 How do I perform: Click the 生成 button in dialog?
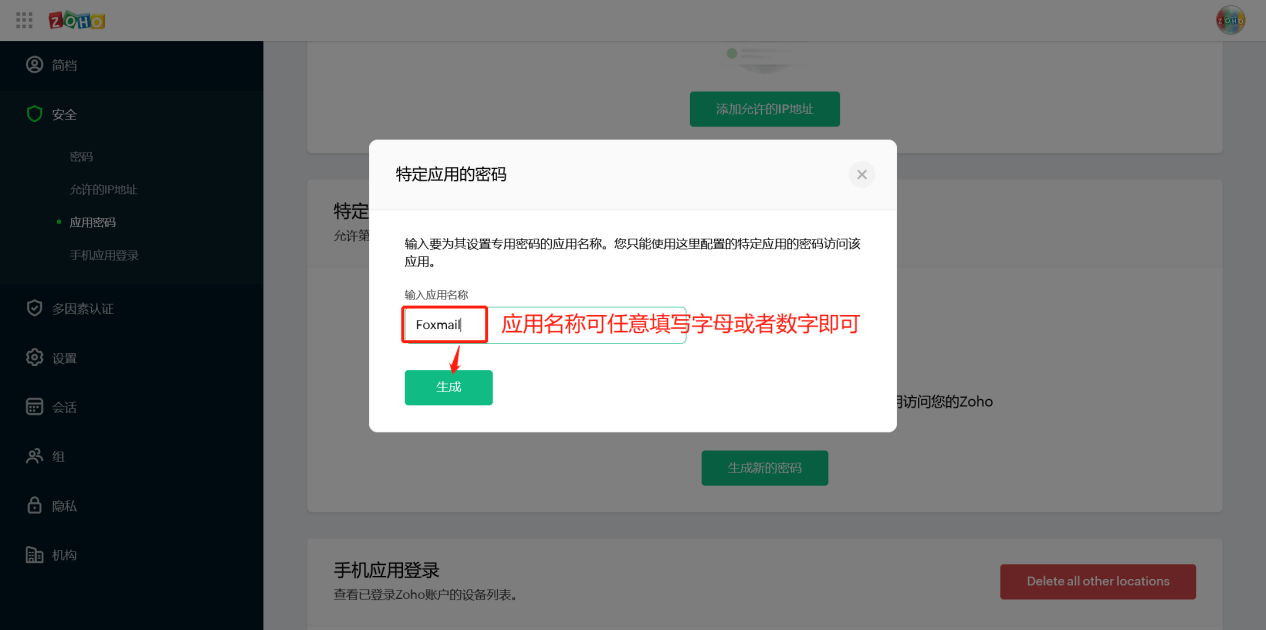coord(449,387)
